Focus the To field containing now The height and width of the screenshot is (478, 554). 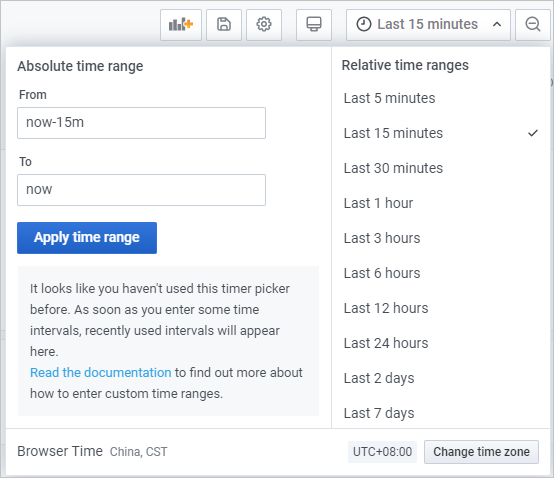(x=141, y=190)
